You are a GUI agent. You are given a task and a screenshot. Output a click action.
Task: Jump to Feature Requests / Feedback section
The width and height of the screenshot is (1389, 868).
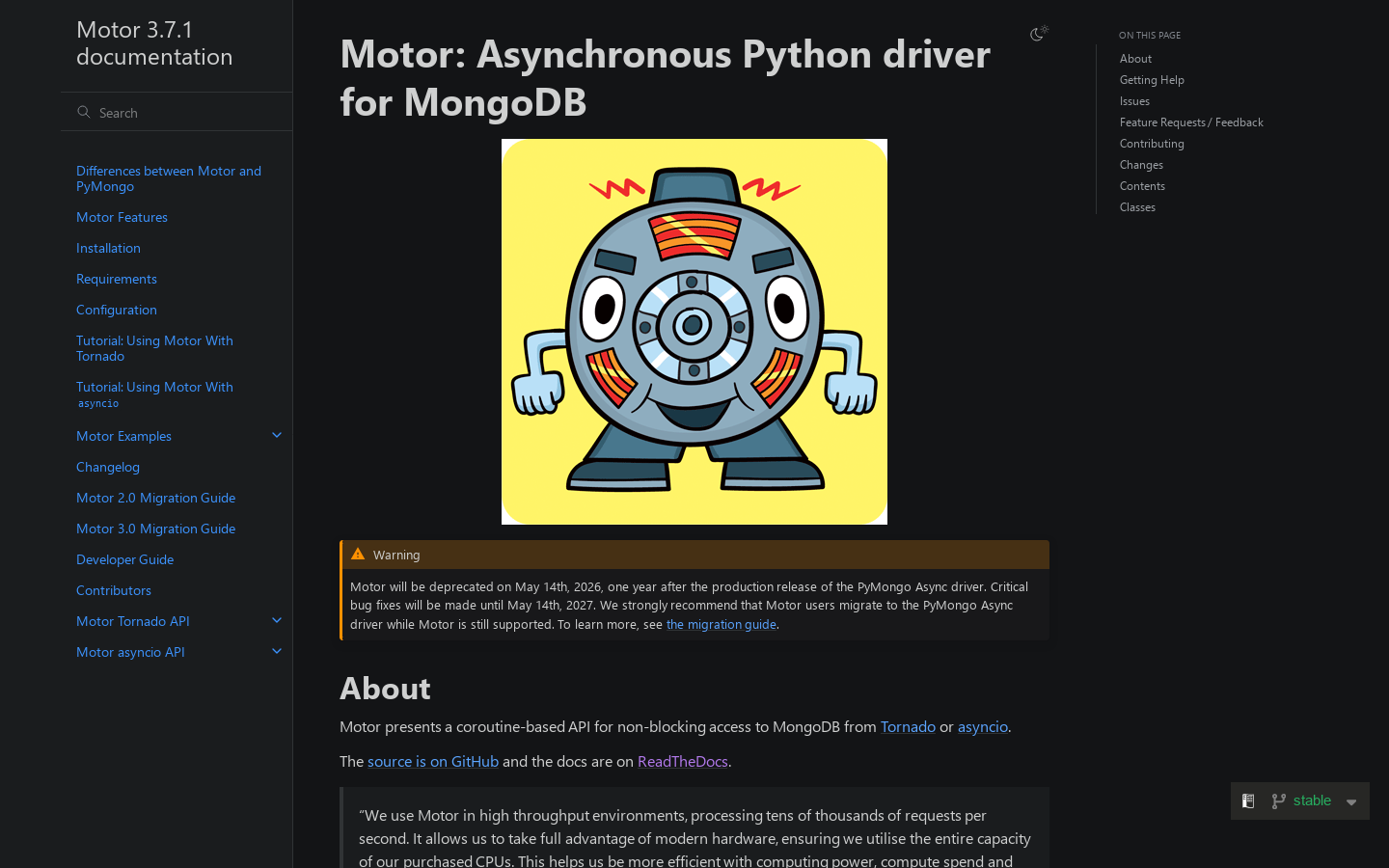tap(1191, 122)
